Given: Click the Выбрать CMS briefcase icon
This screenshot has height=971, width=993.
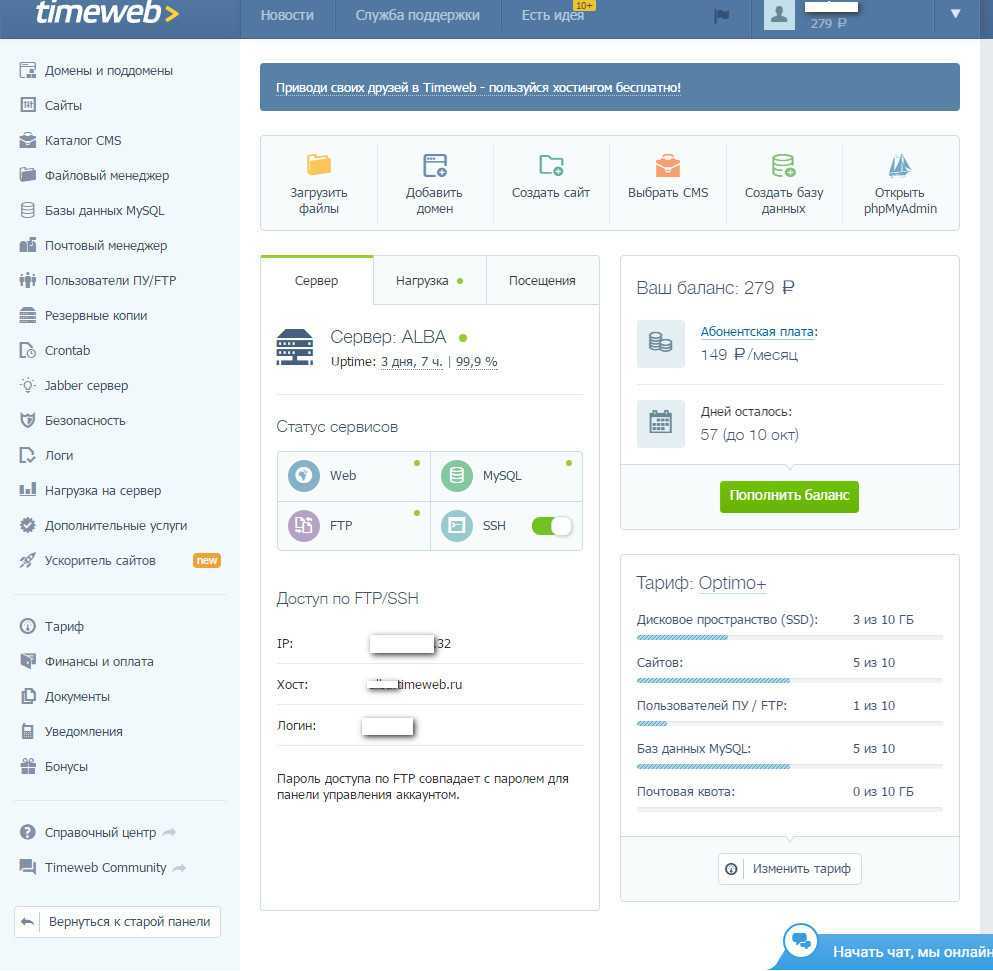Looking at the screenshot, I should pos(667,165).
